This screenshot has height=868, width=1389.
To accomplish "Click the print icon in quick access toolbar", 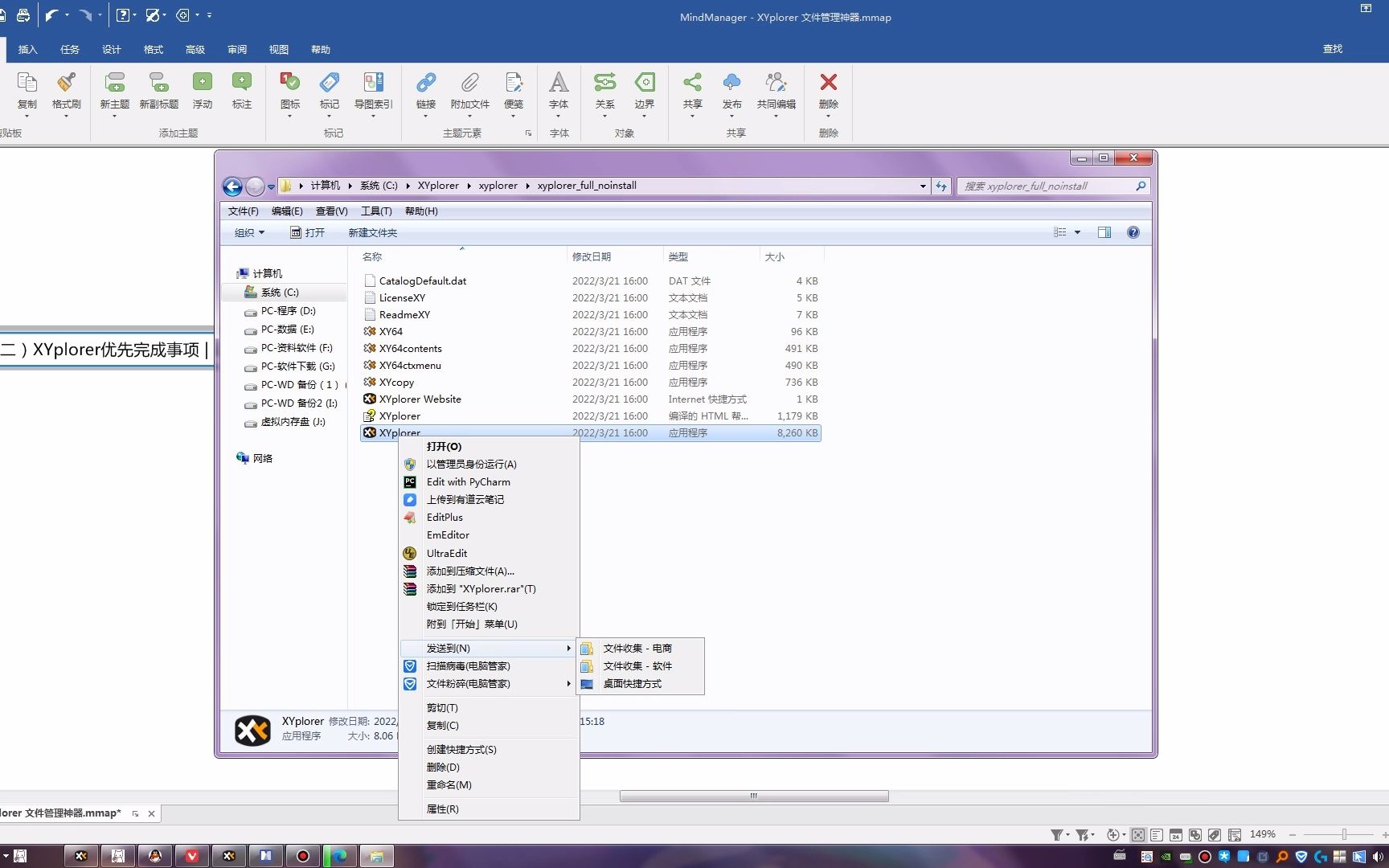I will (x=23, y=15).
